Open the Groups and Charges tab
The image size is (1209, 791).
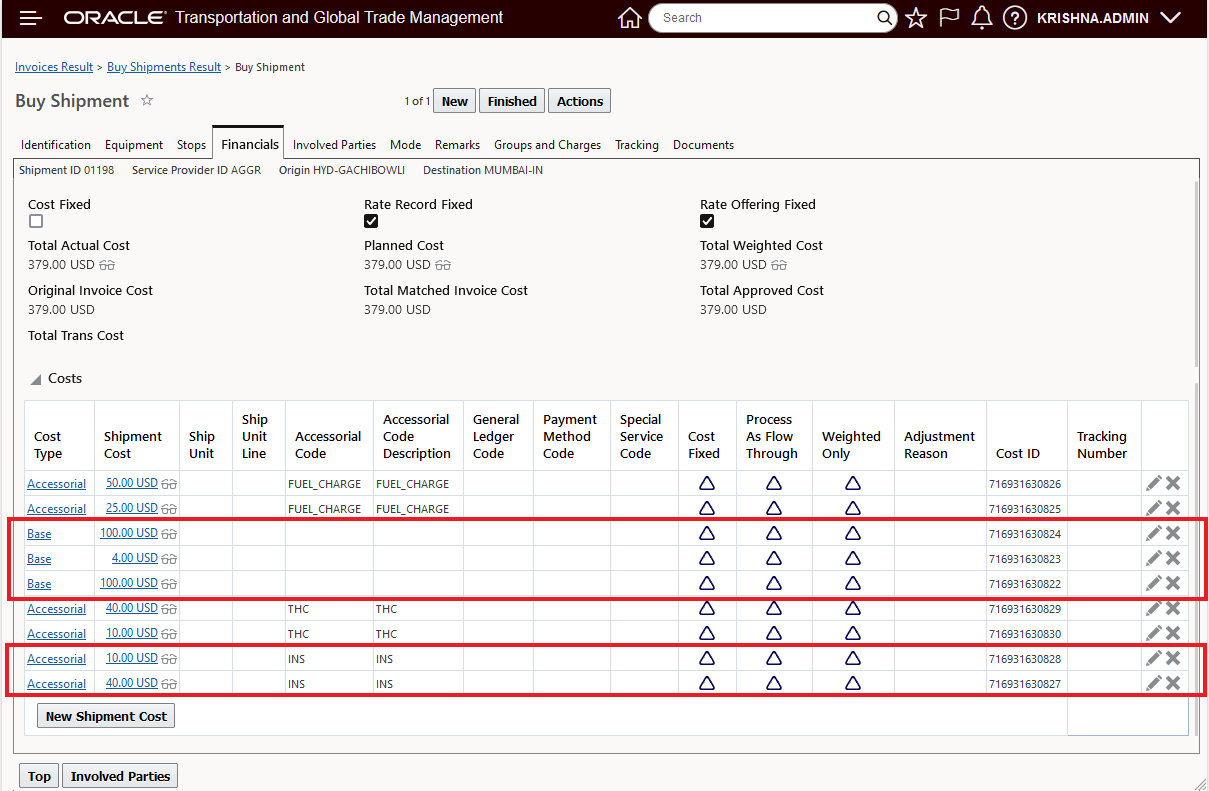pyautogui.click(x=547, y=145)
